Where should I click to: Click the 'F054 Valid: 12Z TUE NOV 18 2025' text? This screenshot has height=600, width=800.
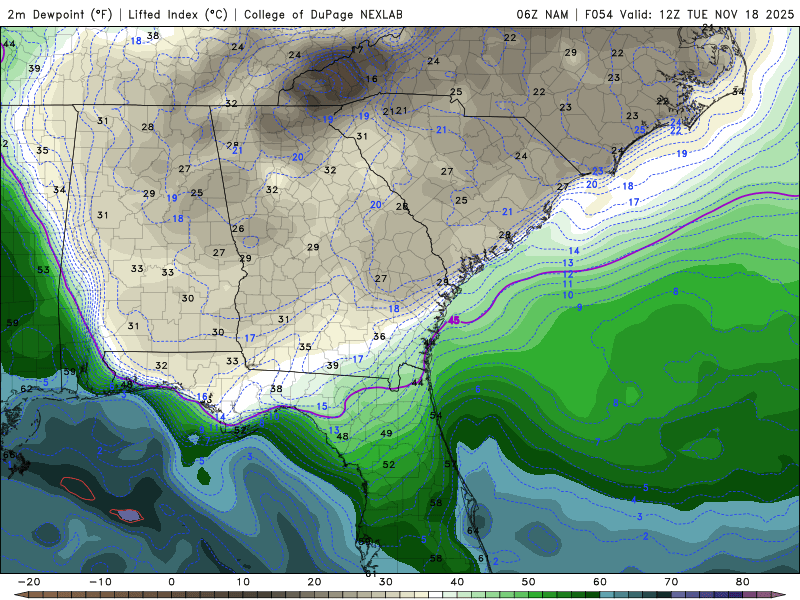[689, 14]
